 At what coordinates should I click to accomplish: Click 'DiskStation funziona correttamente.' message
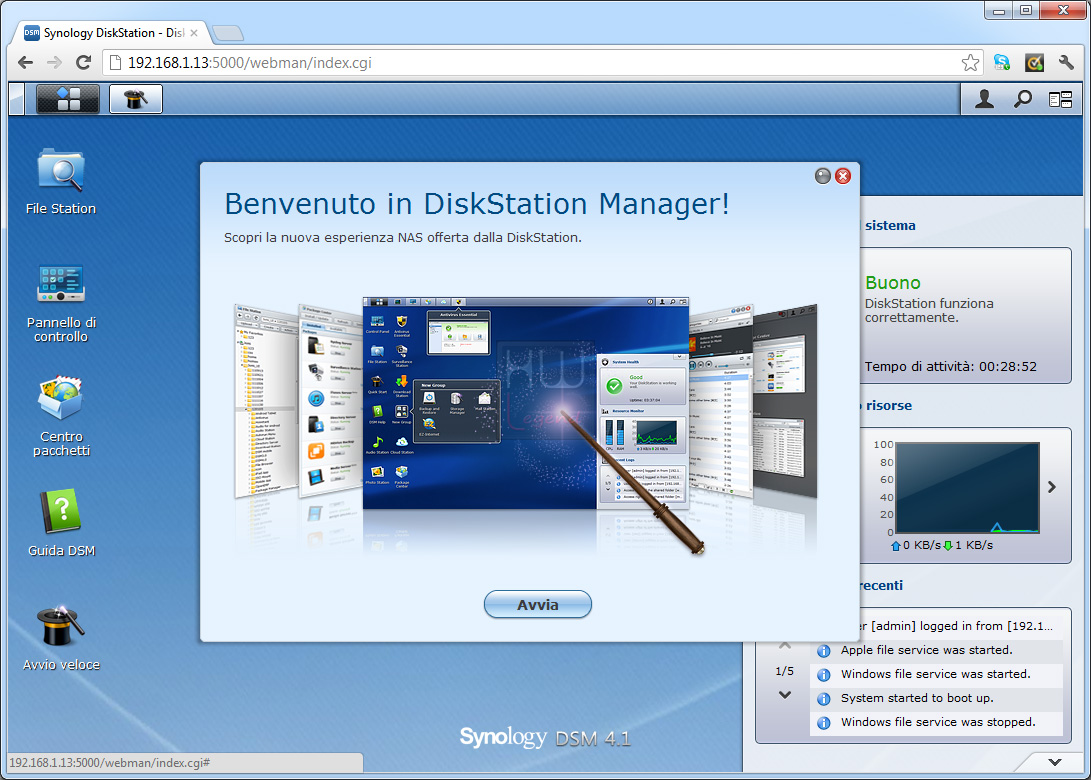(929, 310)
